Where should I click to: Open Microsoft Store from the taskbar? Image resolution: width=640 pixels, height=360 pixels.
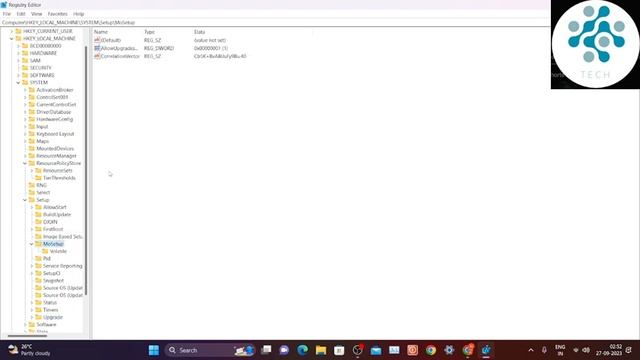point(339,350)
